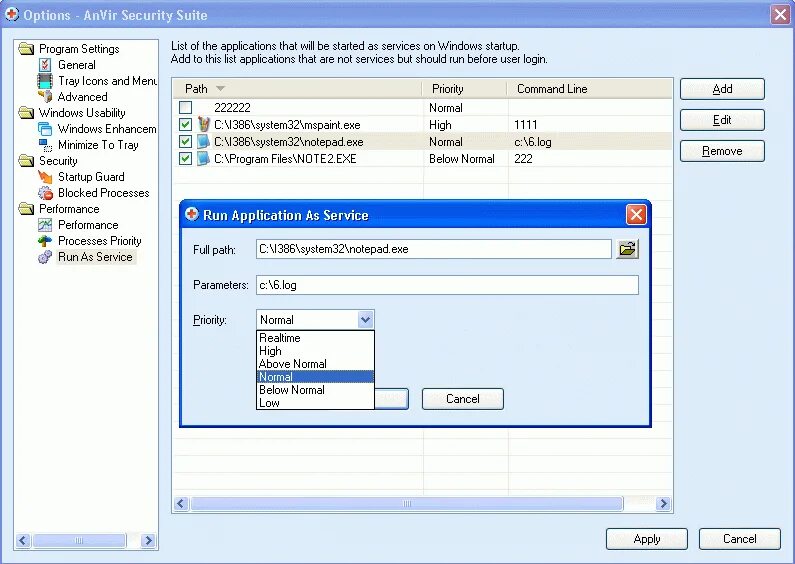Choose highlighted Normal priority option
Screen dimensions: 795x564
315,377
